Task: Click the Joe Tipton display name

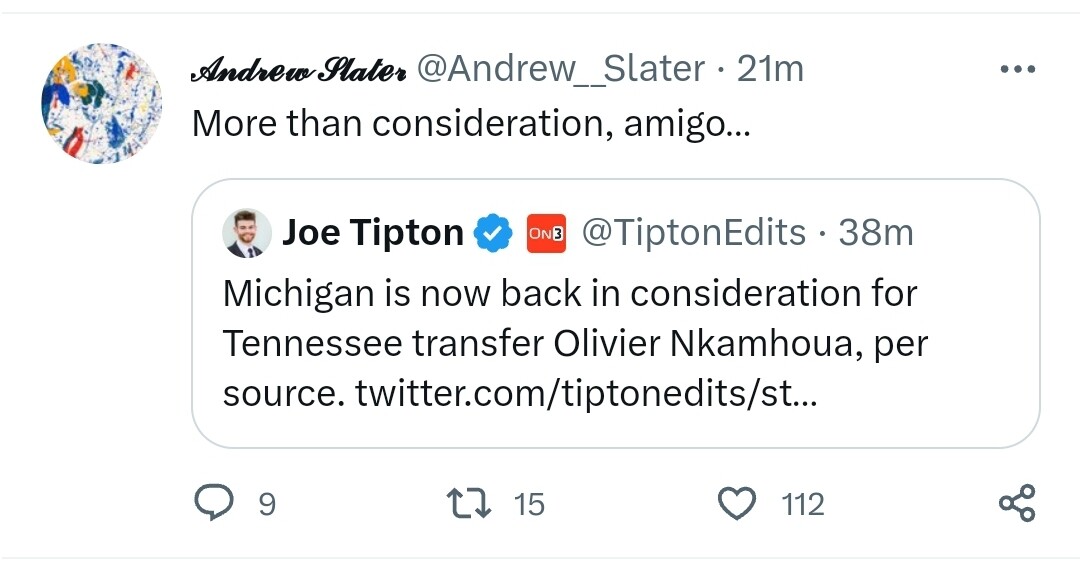Action: (x=373, y=233)
